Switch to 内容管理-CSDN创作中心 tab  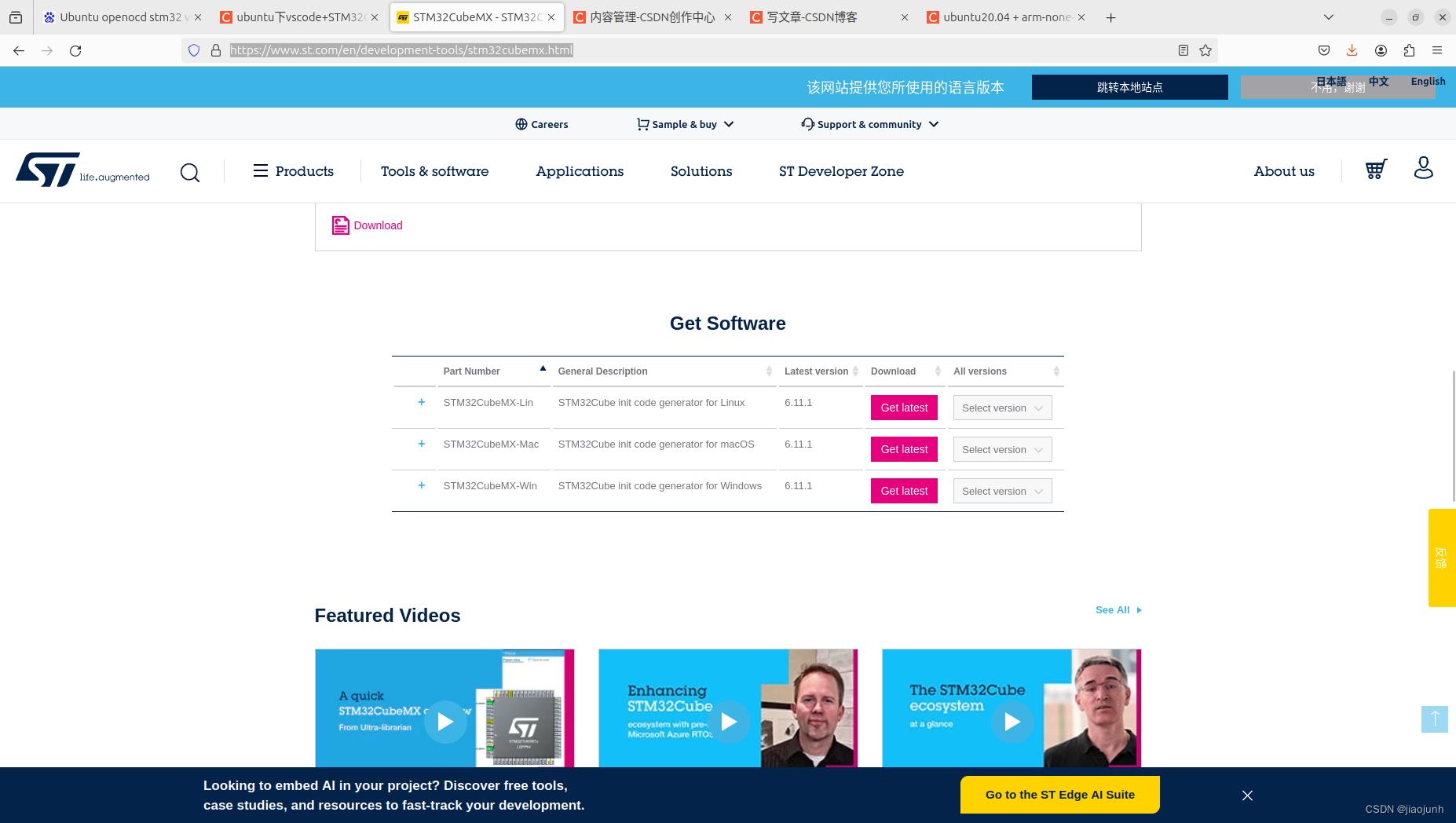653,17
